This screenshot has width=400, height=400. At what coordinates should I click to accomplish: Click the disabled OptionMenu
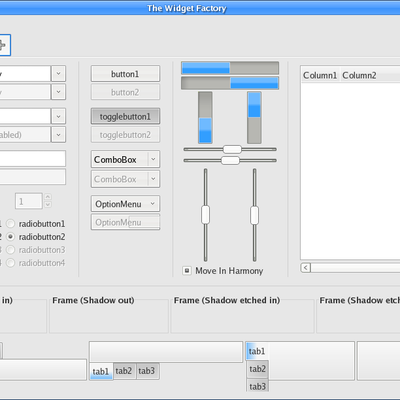click(125, 222)
